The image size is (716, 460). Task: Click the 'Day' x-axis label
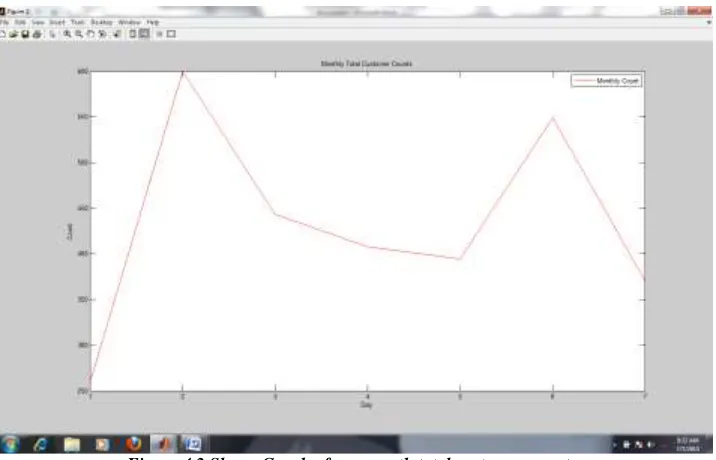[x=366, y=405]
